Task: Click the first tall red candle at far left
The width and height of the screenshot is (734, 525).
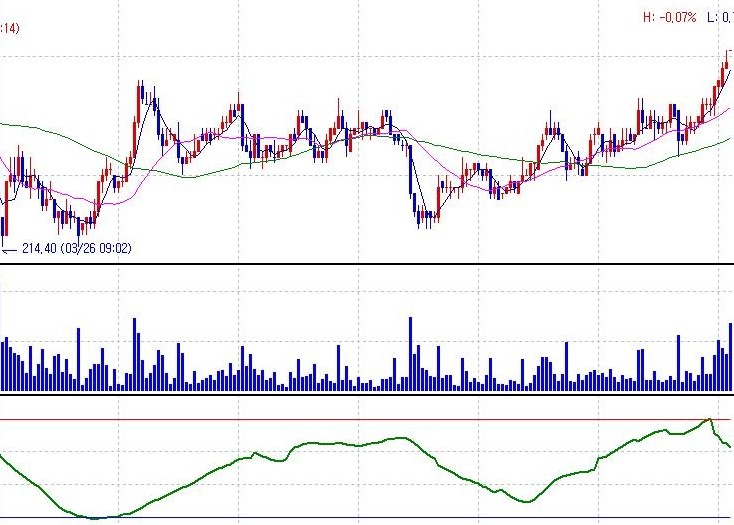Action: (x=7, y=195)
